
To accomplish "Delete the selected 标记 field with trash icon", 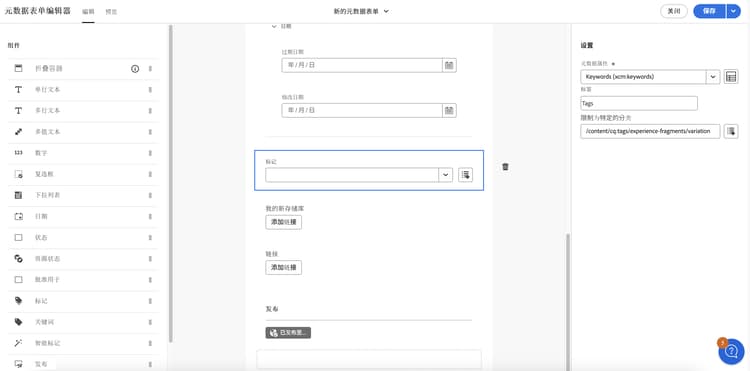I will click(506, 167).
